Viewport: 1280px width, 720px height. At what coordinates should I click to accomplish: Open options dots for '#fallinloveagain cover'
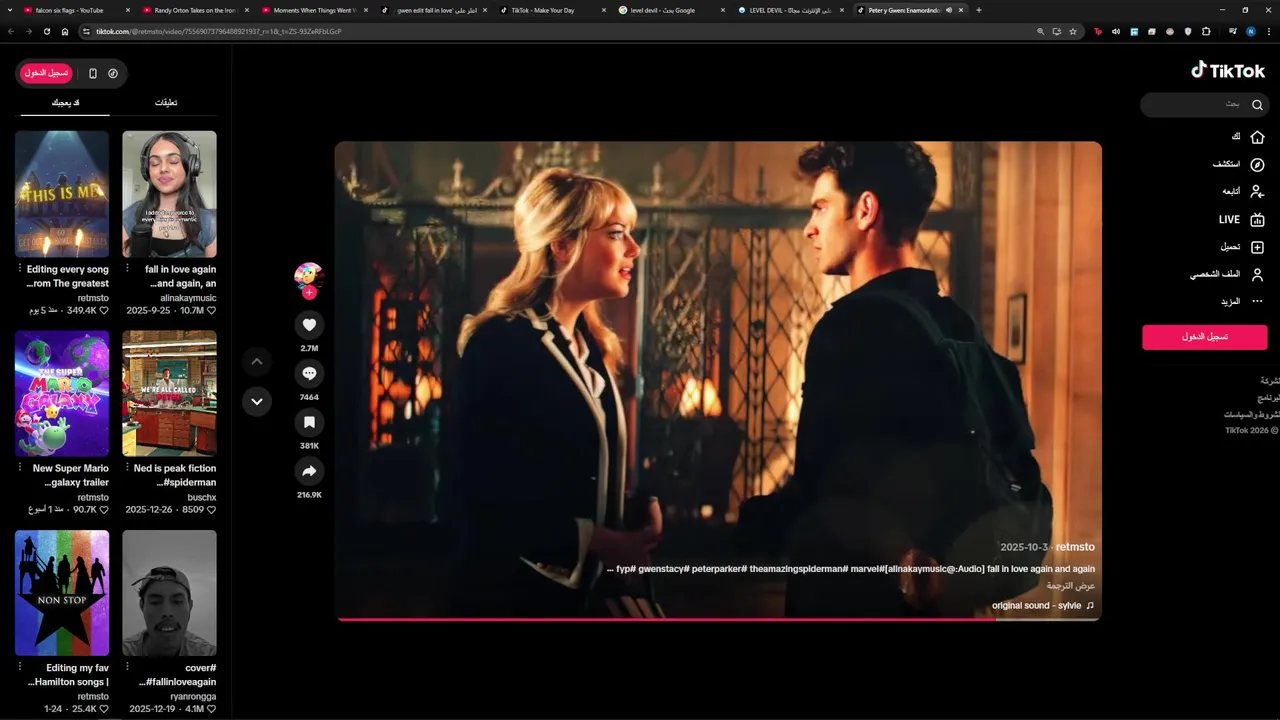(x=127, y=667)
